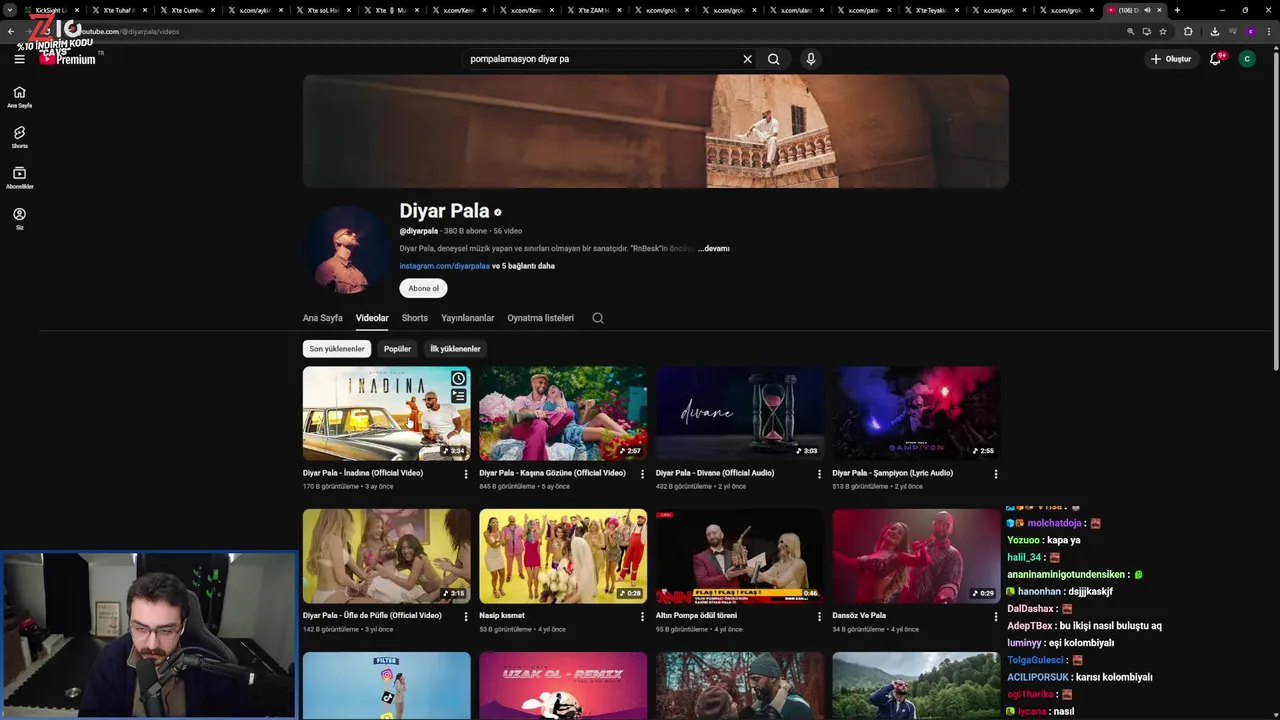
Task: Open the browser three-dot menu
Action: point(1268,31)
